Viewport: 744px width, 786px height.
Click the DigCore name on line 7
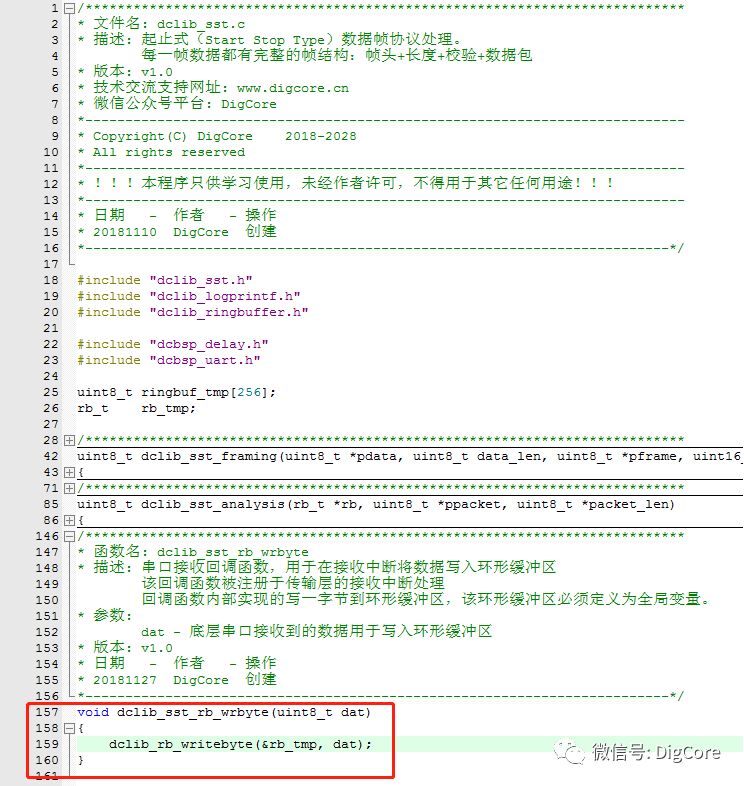pos(249,104)
